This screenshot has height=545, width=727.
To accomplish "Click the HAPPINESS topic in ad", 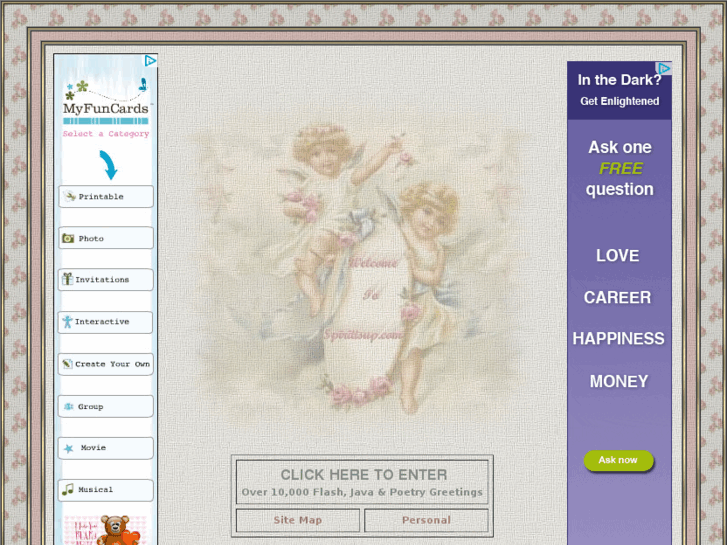I will [619, 339].
